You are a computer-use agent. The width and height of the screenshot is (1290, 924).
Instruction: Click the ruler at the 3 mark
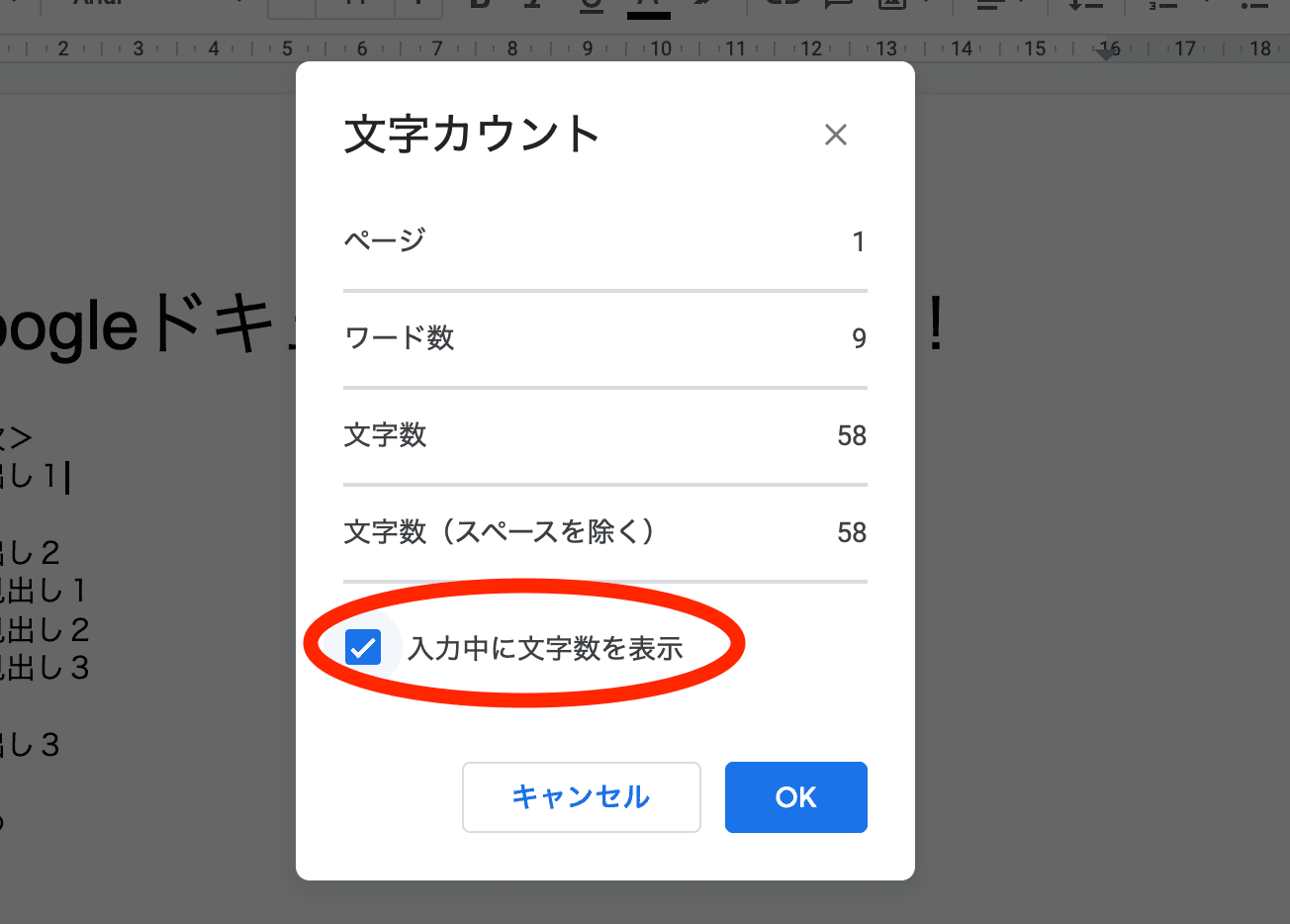point(138,48)
